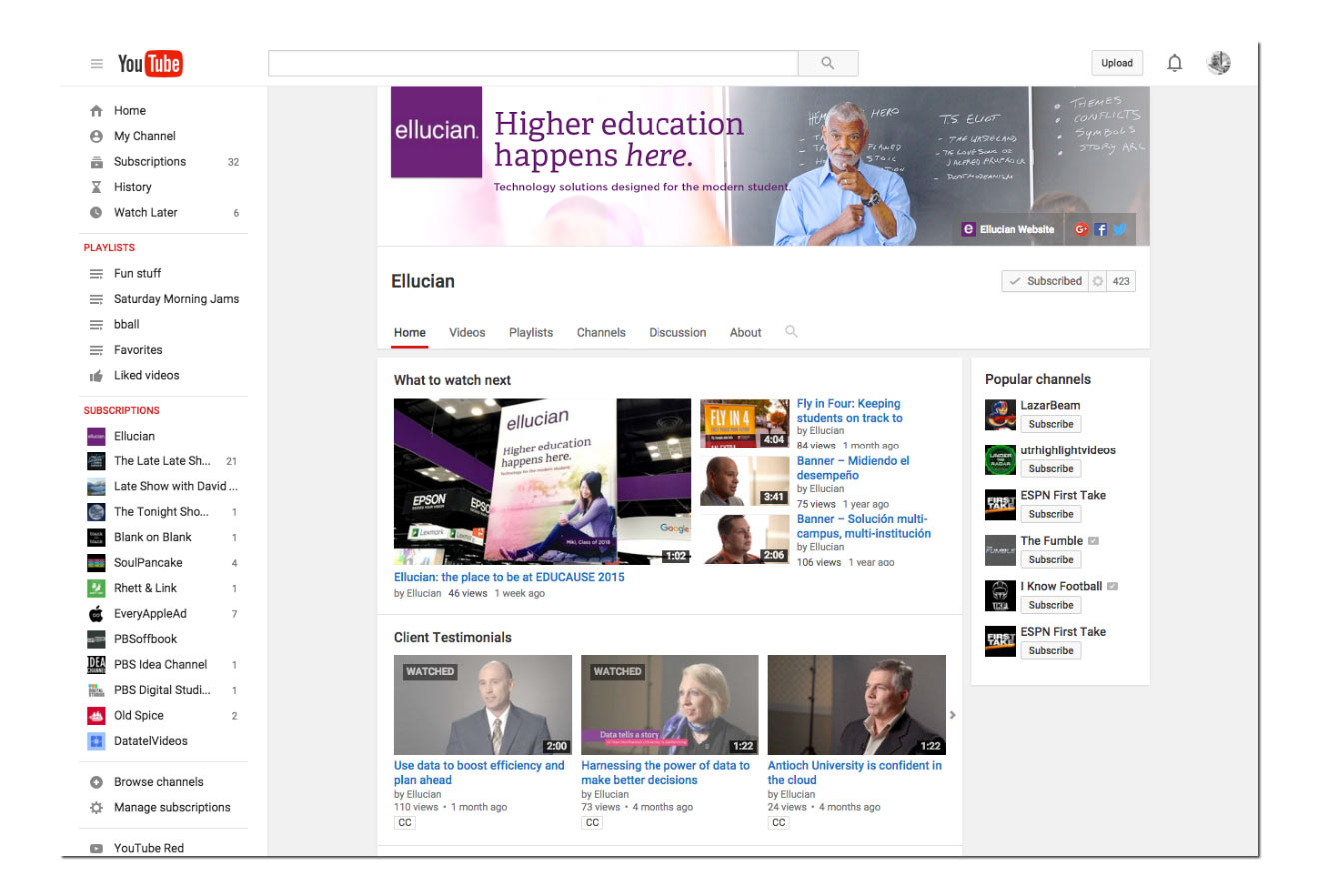The height and width of the screenshot is (896, 1317).
Task: Select the channel Home tab
Action: coord(410,333)
